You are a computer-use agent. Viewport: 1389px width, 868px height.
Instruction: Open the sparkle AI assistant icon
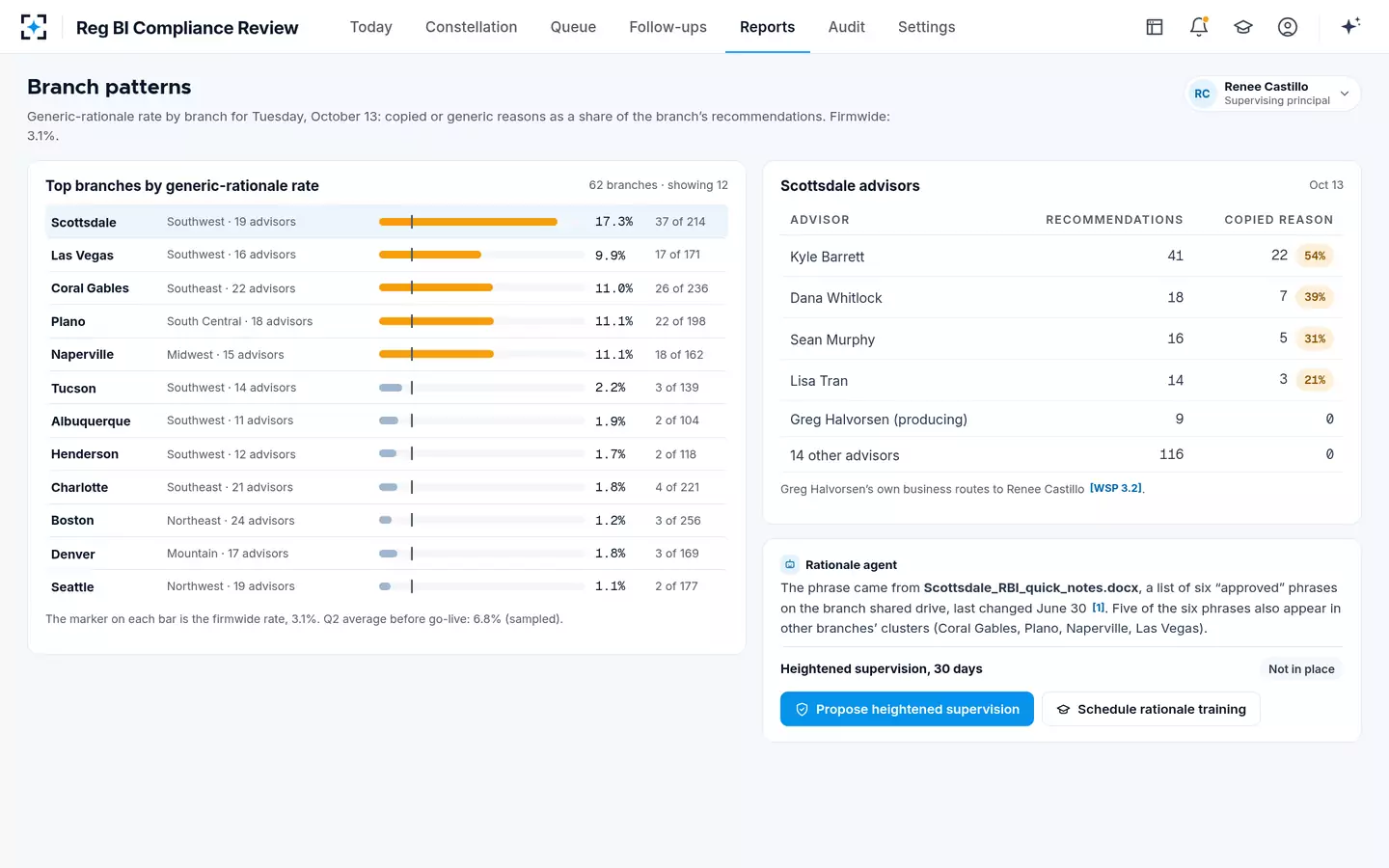[x=1350, y=26]
